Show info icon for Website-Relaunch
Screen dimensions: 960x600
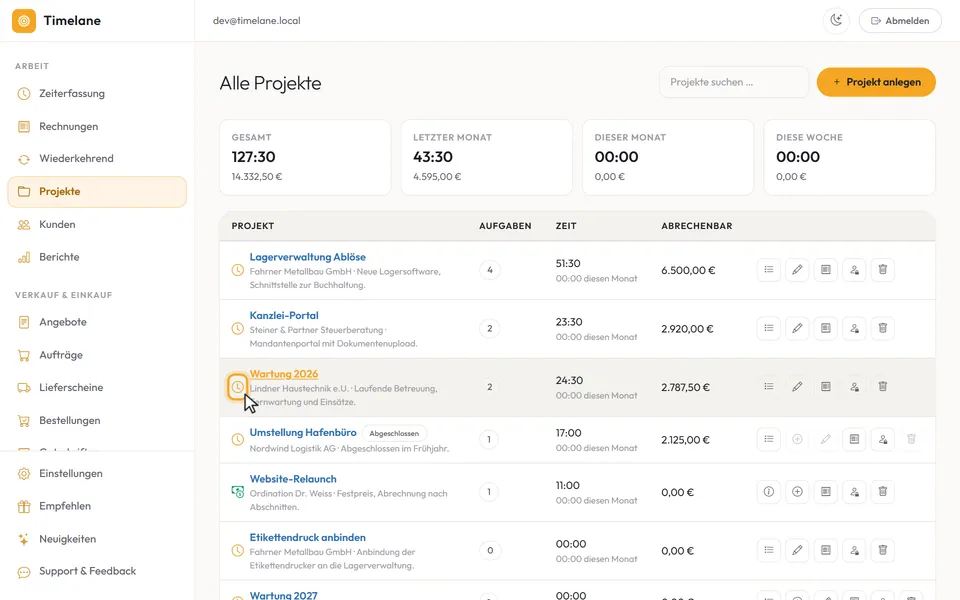click(768, 492)
